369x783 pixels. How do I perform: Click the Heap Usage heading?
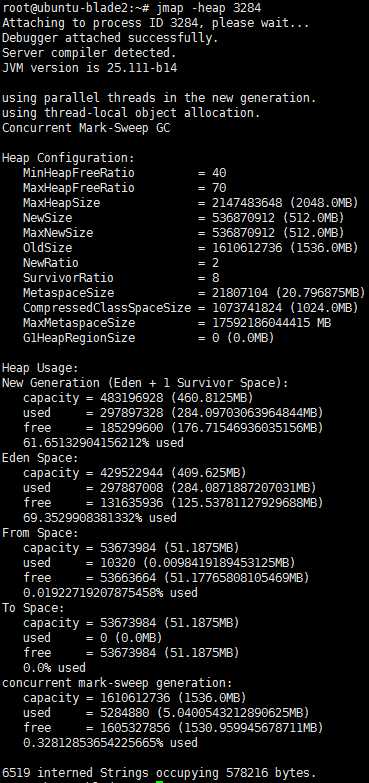pyautogui.click(x=40, y=368)
